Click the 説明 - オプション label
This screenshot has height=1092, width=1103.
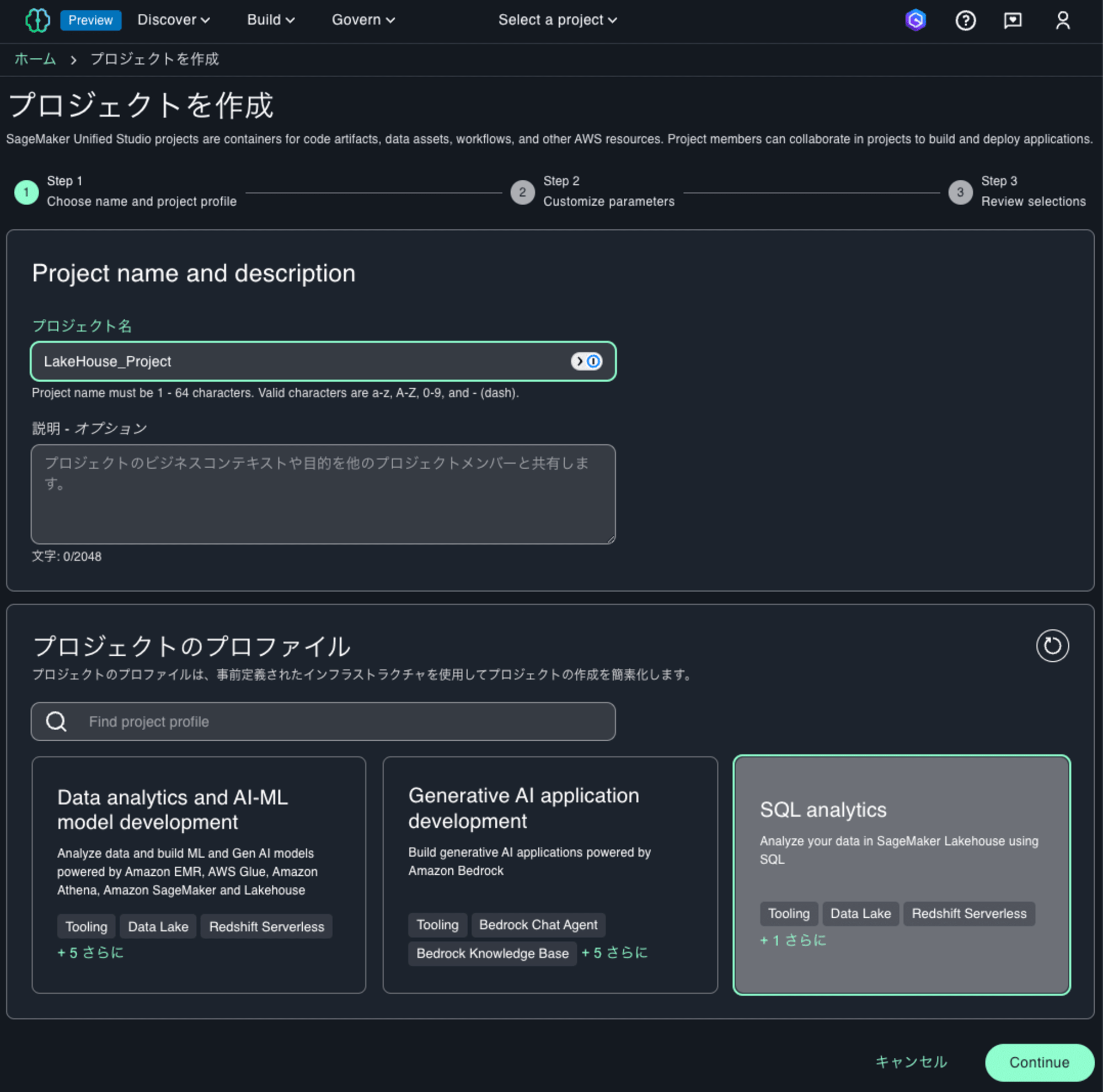coord(90,429)
